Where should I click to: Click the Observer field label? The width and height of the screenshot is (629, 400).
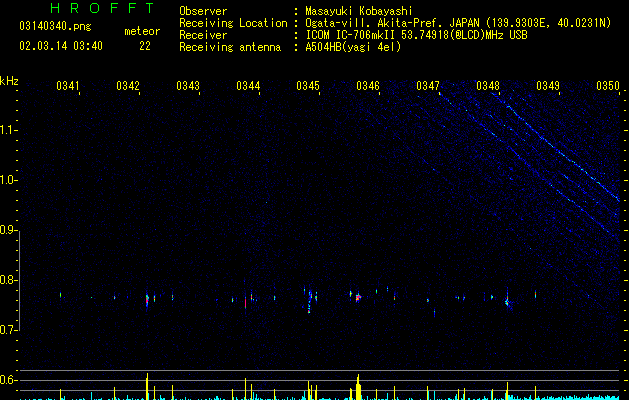(x=203, y=11)
